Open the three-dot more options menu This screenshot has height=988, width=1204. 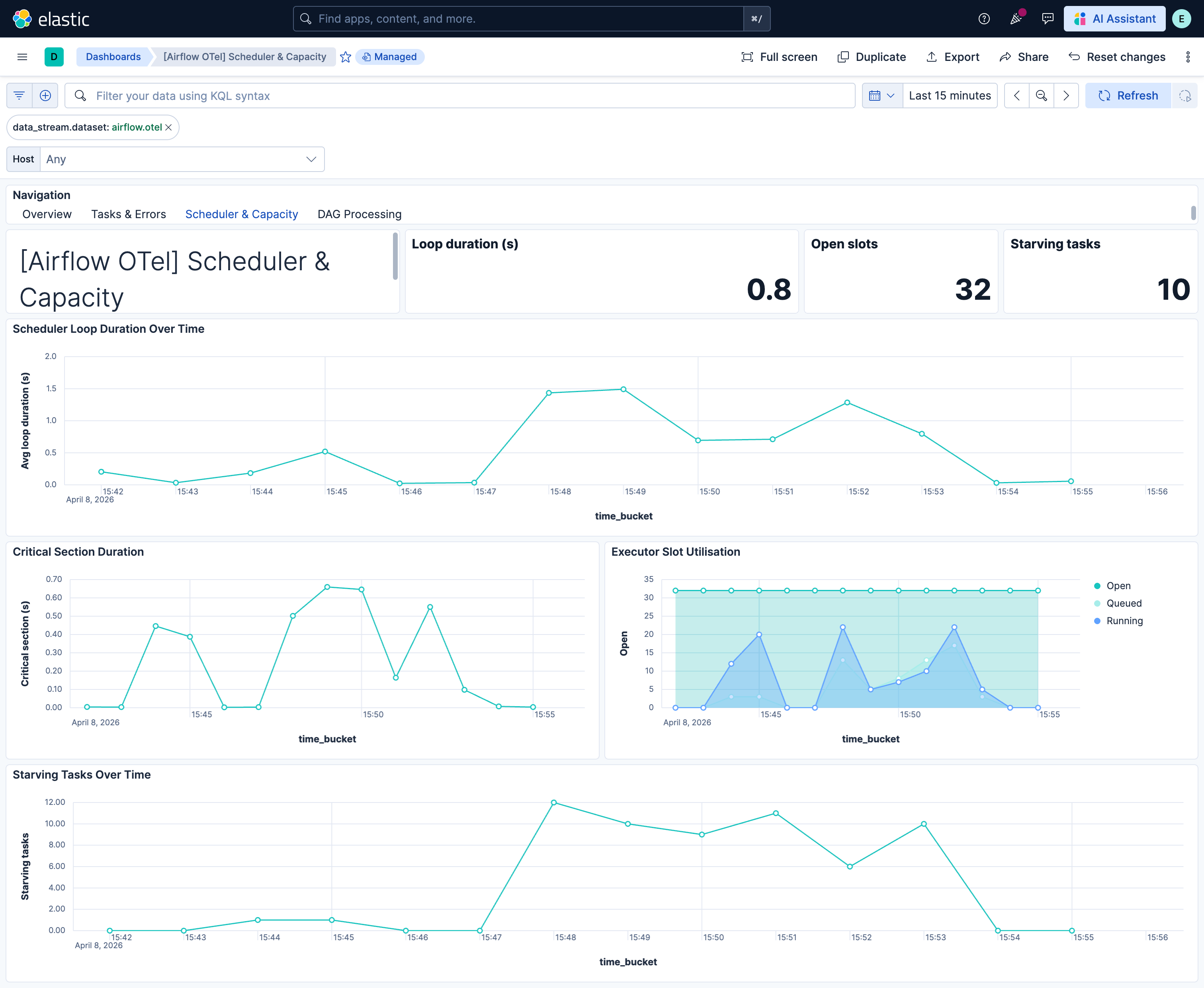click(1188, 57)
